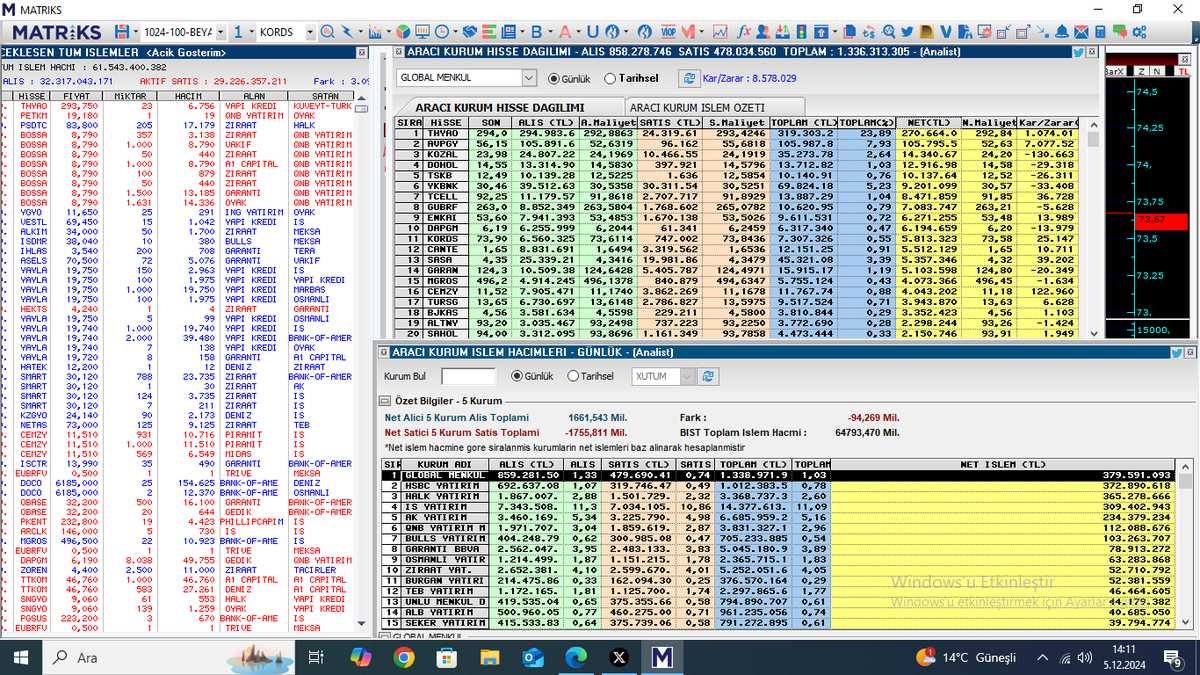Click the lightning bolt toolbar icon
The width and height of the screenshot is (1200, 675).
point(347,32)
